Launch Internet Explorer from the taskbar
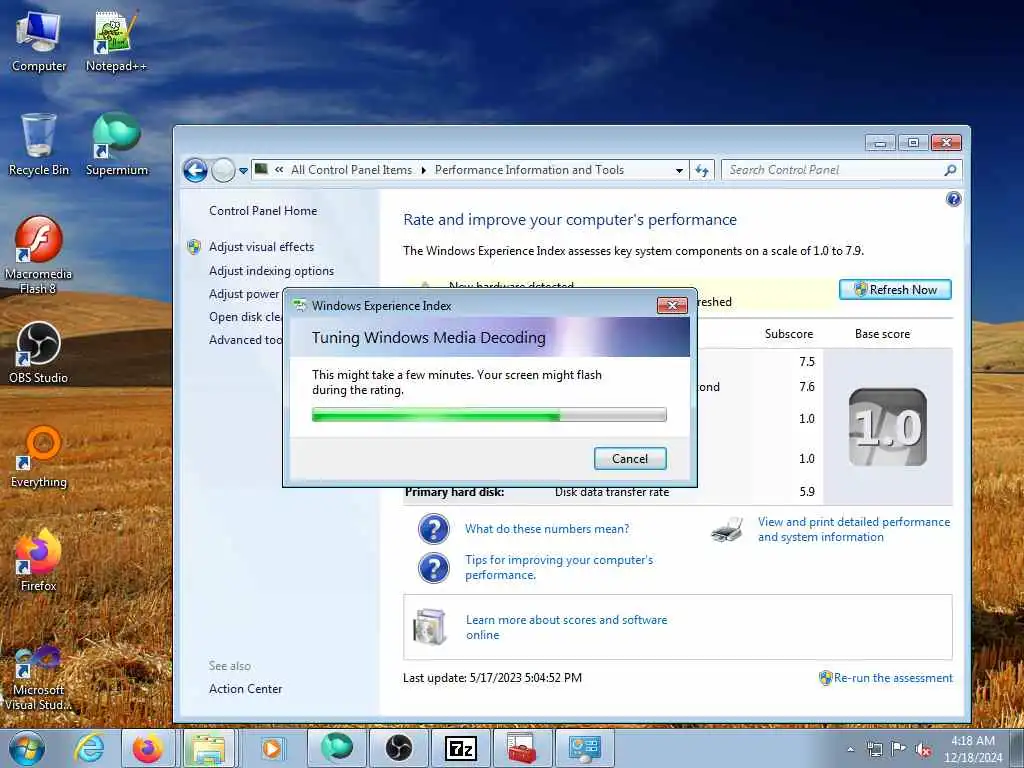The height and width of the screenshot is (768, 1024). click(x=89, y=748)
